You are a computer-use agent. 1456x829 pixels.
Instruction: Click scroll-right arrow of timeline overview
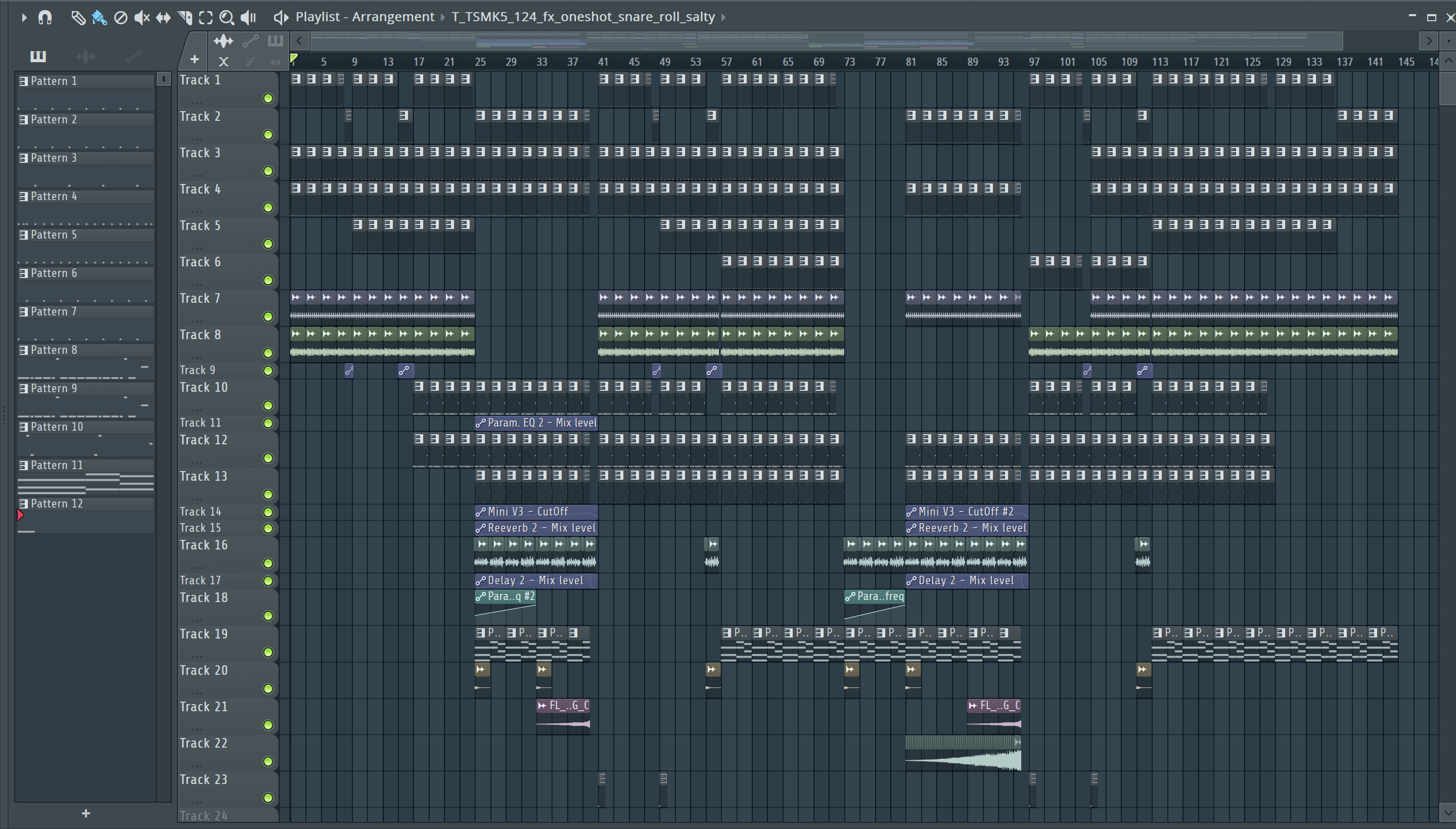1429,41
